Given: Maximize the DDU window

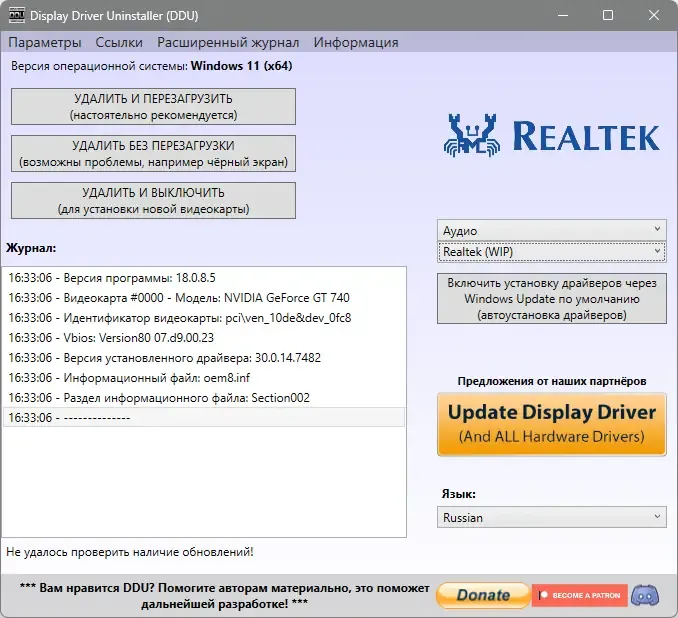Looking at the screenshot, I should 608,16.
